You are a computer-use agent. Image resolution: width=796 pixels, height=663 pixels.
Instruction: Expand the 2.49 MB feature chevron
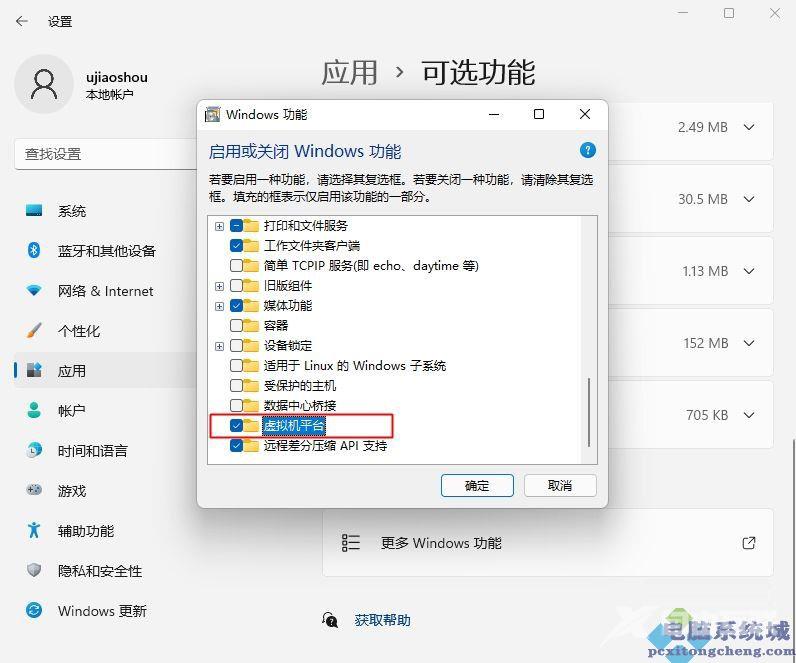pos(749,127)
